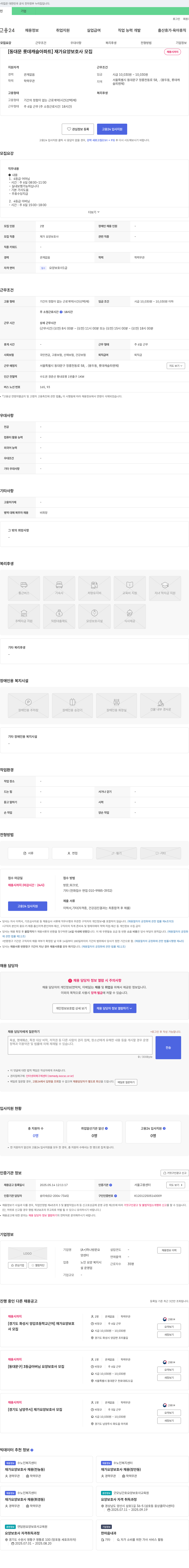
Task: Click the company LOGO thumbnail
Action: [x=27, y=1253]
